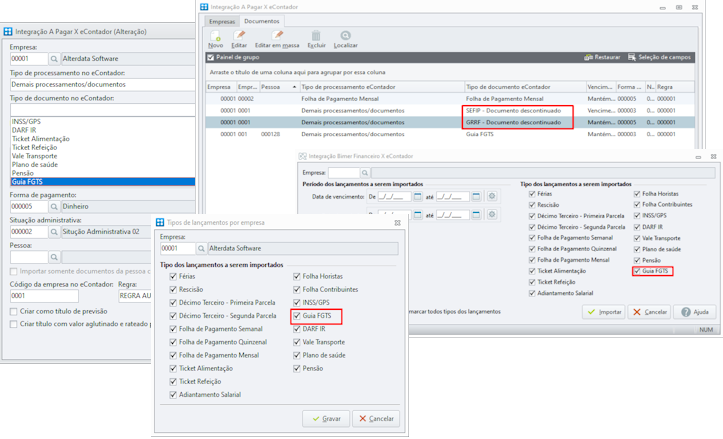Switch to the Empresas tab

tap(222, 21)
